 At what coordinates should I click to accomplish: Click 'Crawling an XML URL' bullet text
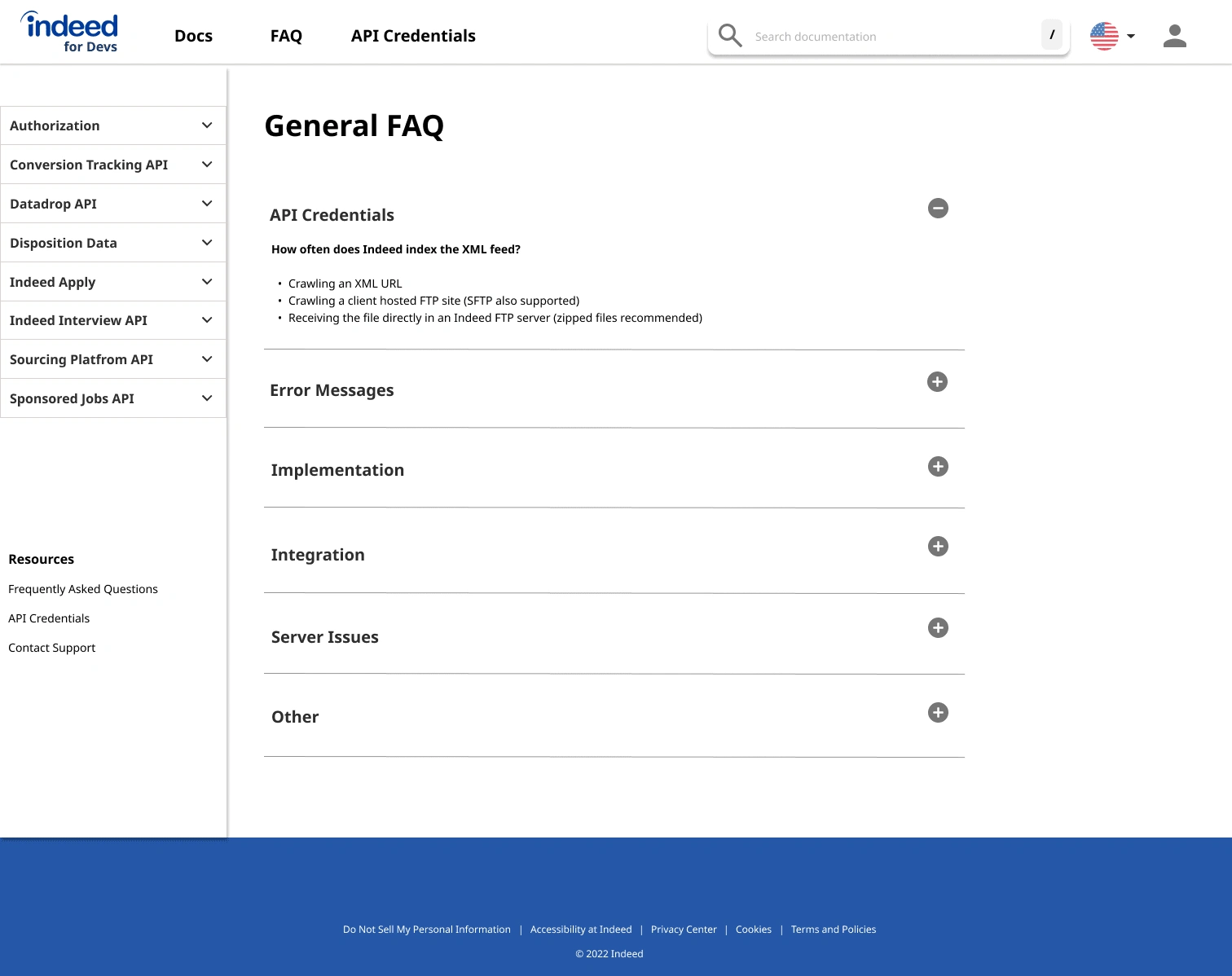(345, 284)
